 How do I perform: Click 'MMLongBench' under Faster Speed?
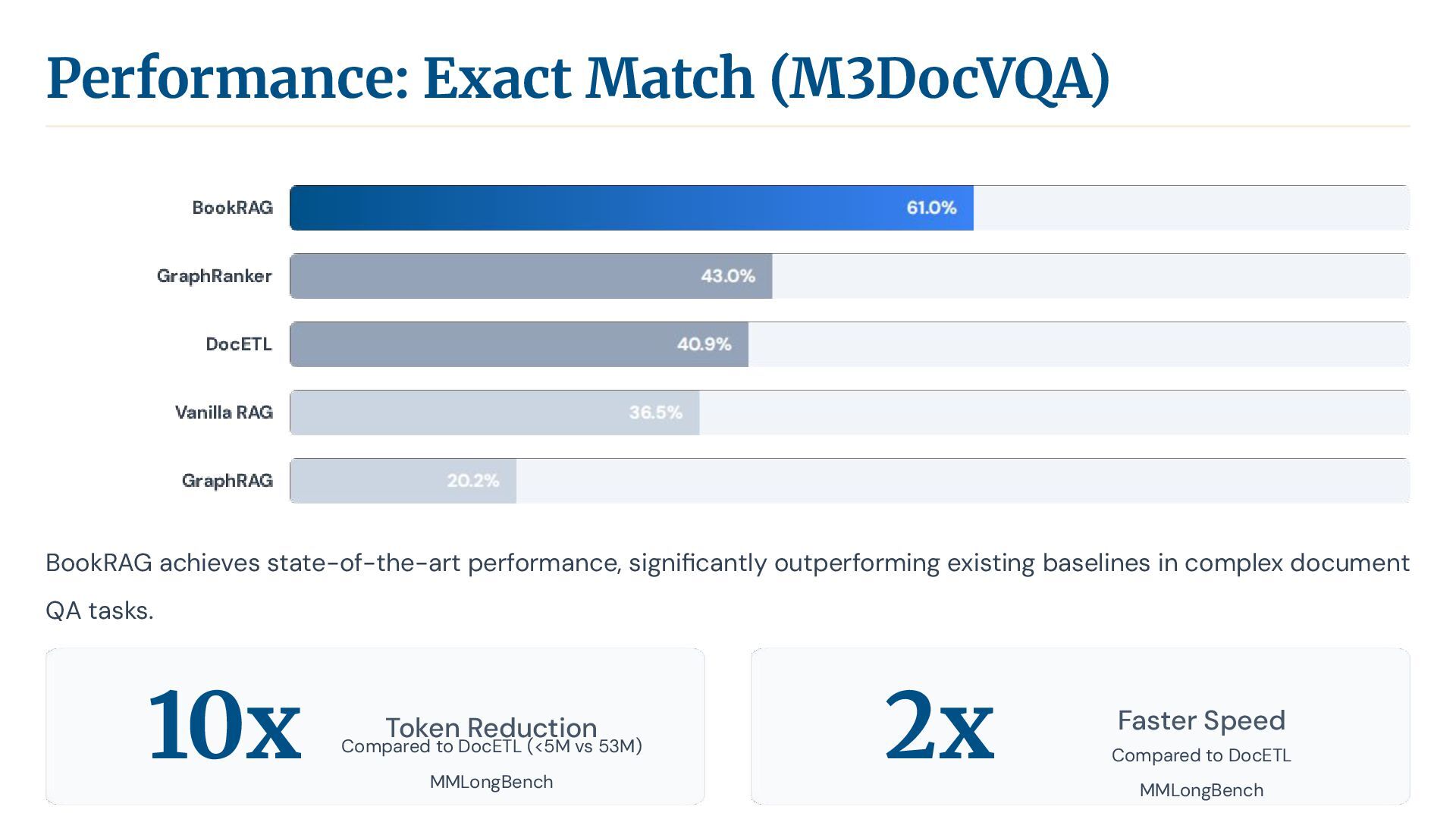(1201, 790)
